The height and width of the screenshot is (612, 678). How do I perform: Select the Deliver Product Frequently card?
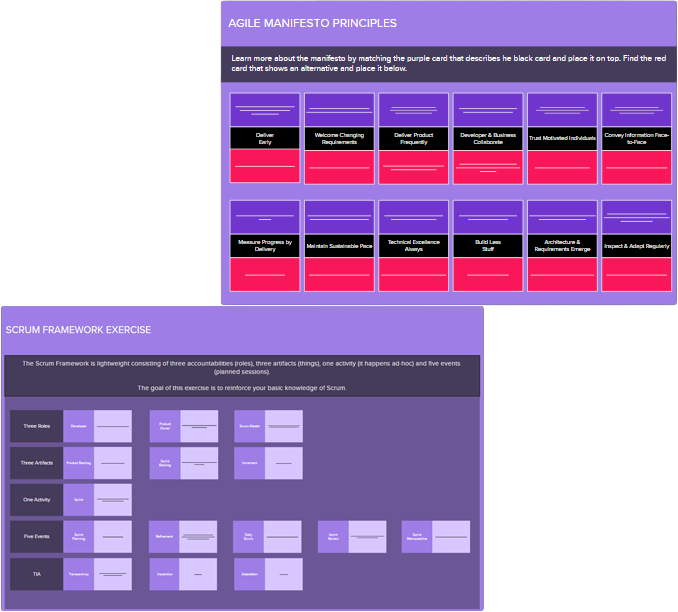click(x=413, y=138)
